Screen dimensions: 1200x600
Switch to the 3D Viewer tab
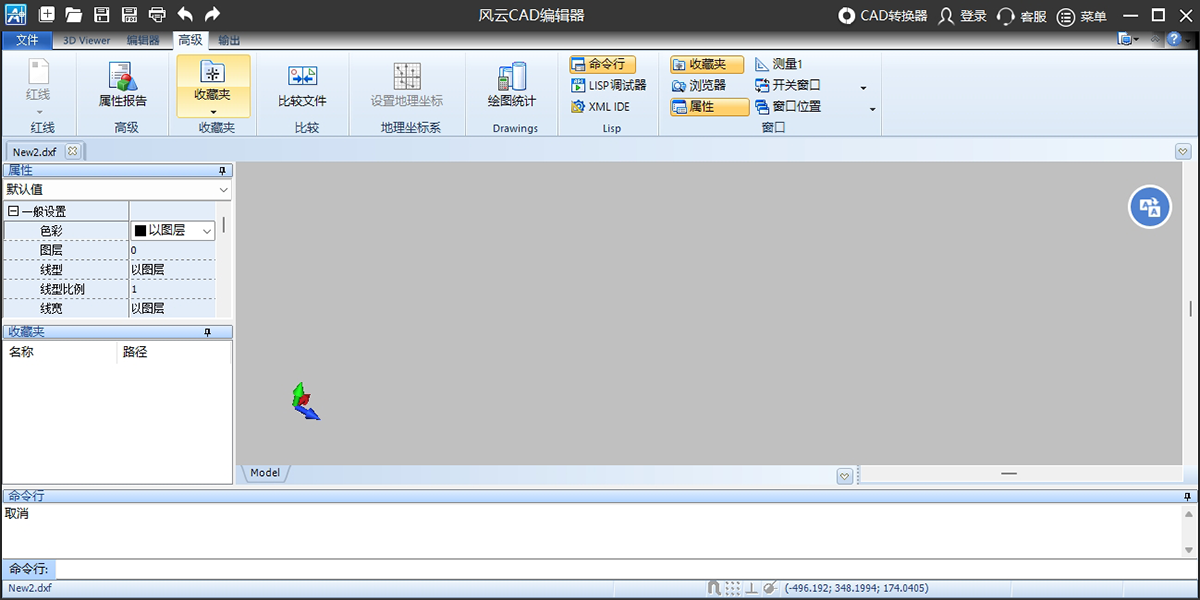(x=86, y=40)
